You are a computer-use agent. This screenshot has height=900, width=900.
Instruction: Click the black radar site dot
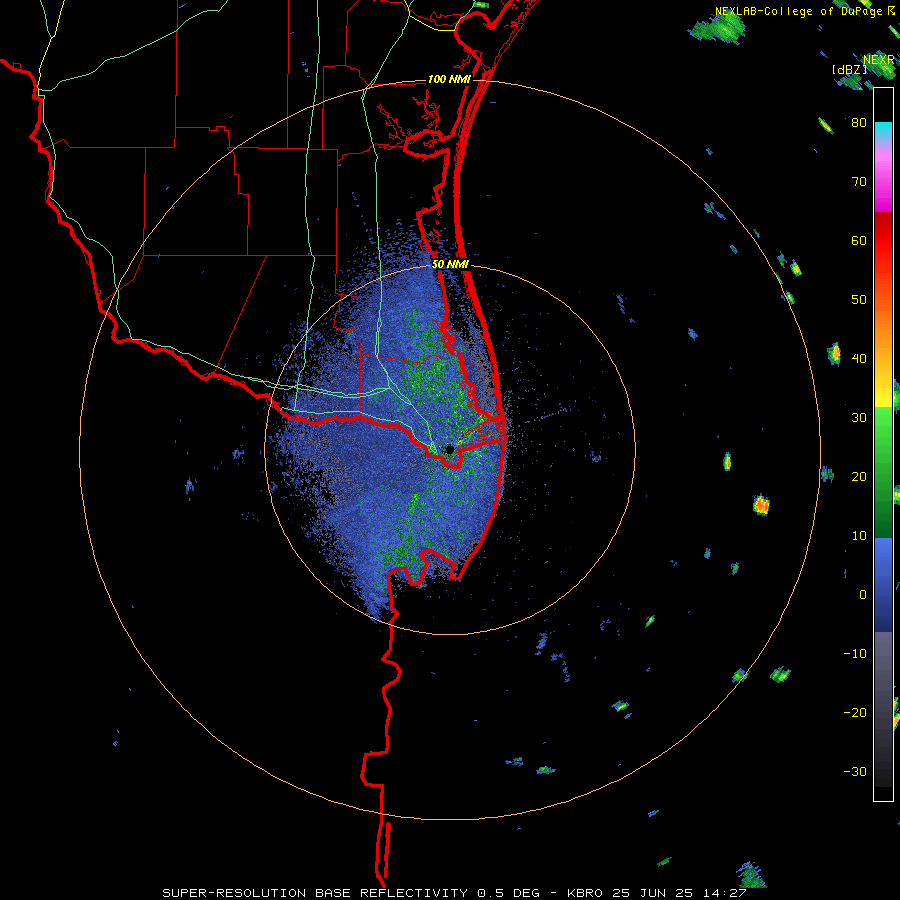point(450,449)
